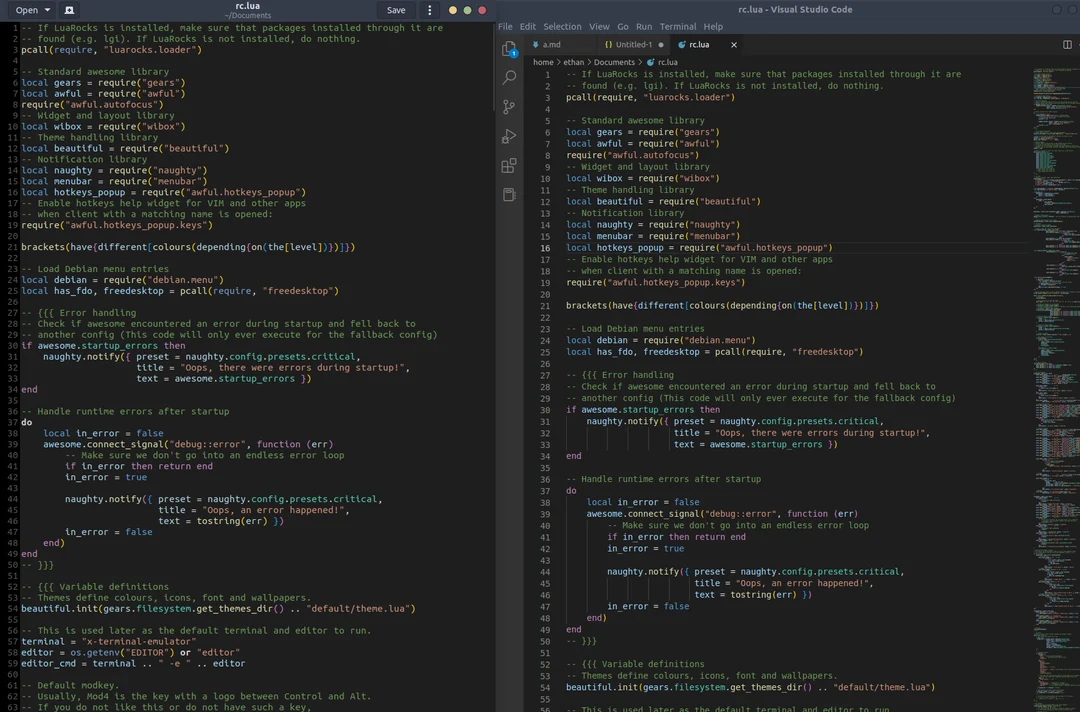Click the new-document icon beside Open button

pos(68,9)
